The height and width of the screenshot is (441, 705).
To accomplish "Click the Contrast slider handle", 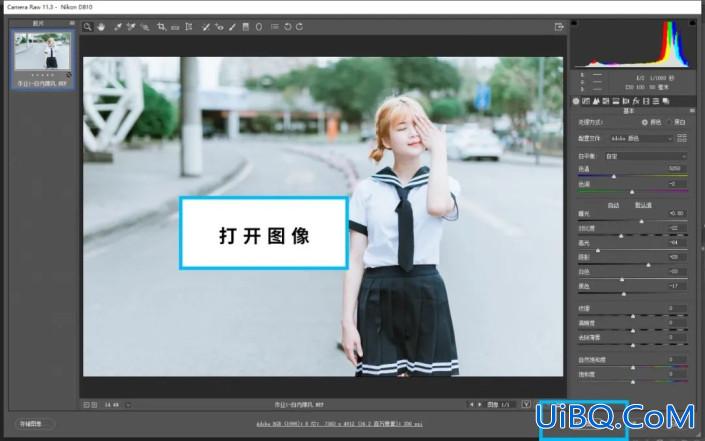I will pos(621,236).
